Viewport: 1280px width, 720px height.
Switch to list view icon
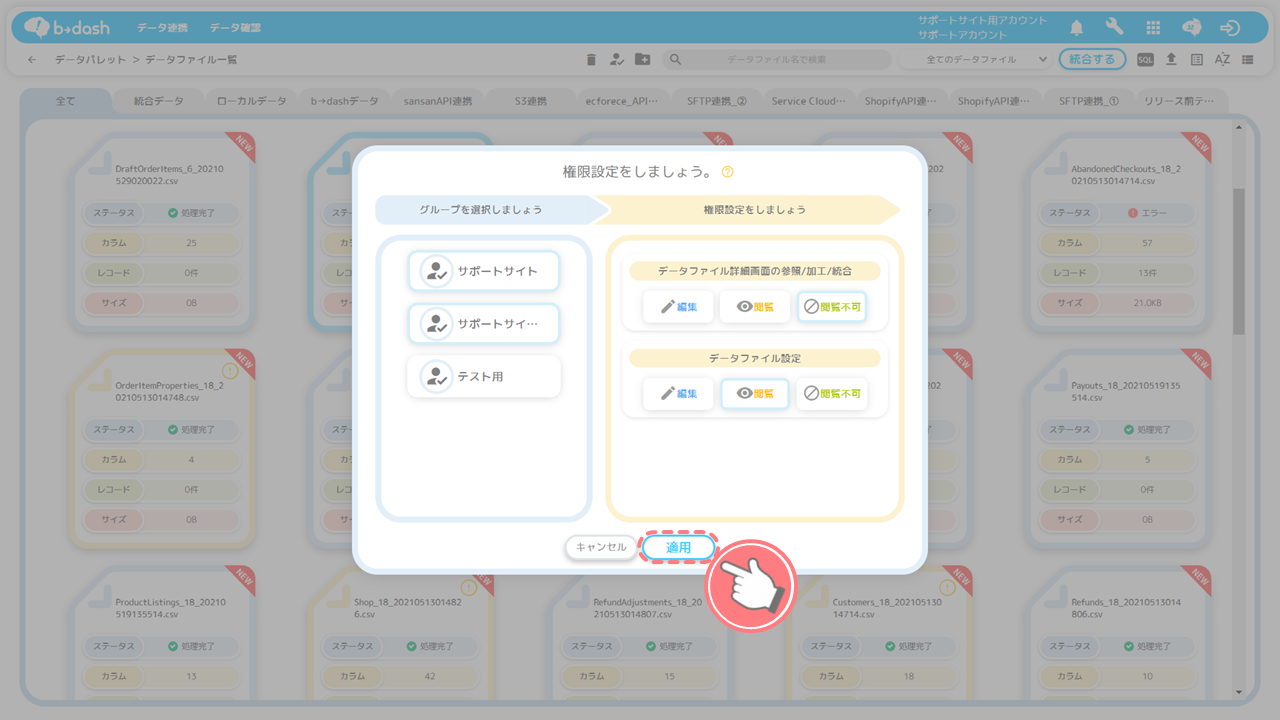tap(1248, 60)
